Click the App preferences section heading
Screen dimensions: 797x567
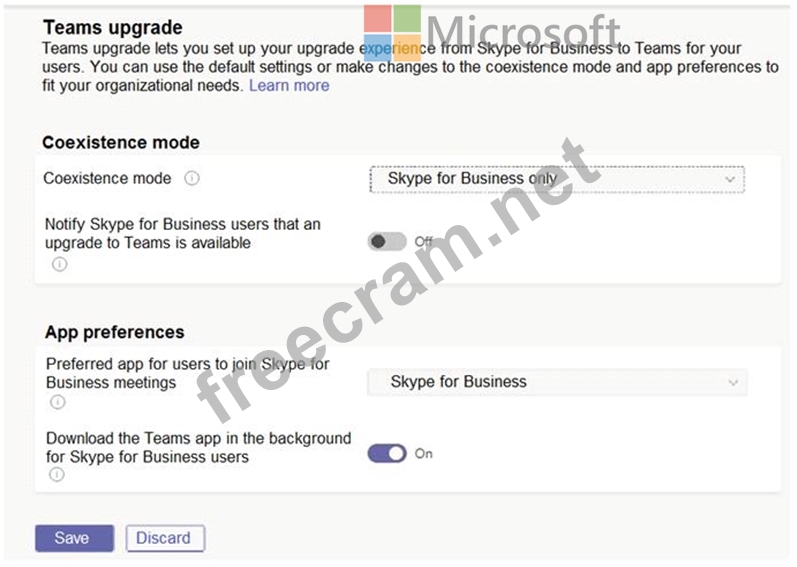click(115, 332)
